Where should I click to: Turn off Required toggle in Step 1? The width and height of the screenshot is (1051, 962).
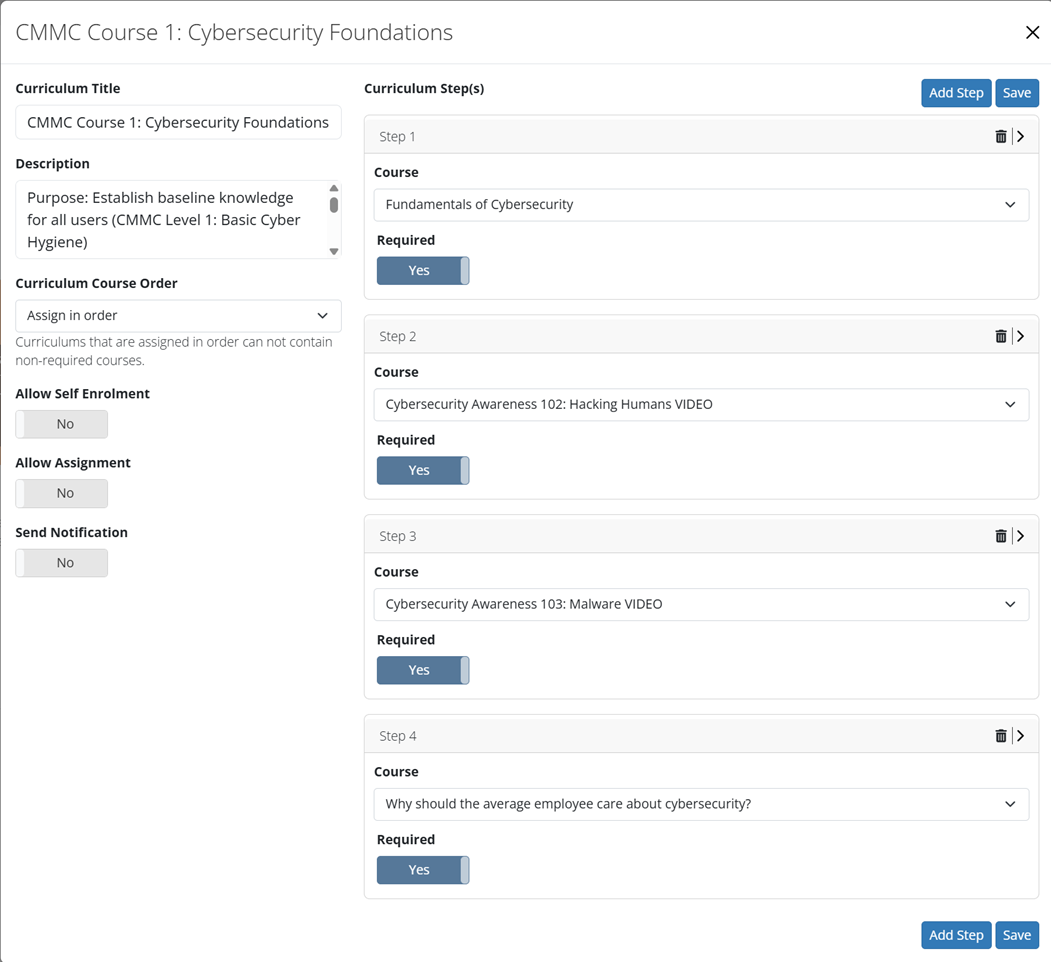point(423,271)
